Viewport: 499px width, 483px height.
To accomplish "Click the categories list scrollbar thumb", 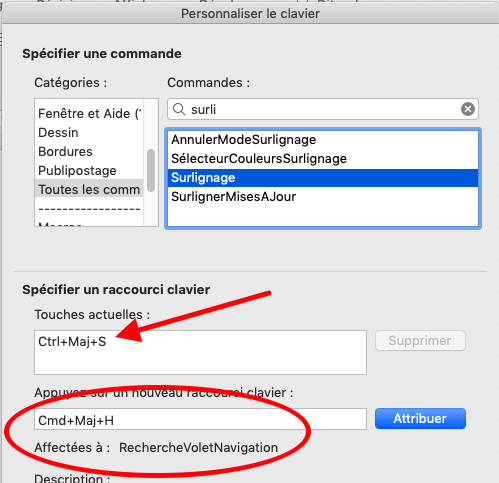I will (151, 170).
